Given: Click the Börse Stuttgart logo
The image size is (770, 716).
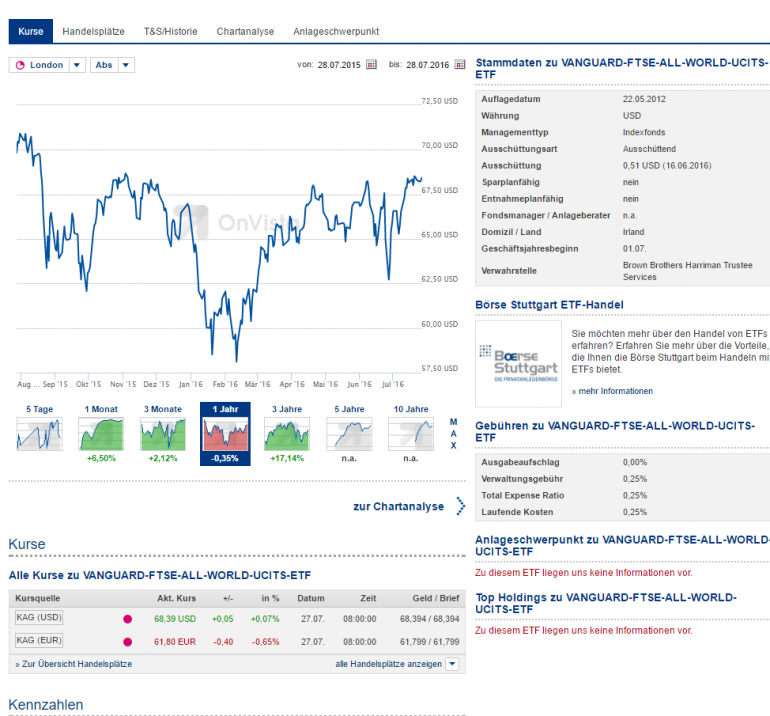Looking at the screenshot, I should tap(519, 364).
